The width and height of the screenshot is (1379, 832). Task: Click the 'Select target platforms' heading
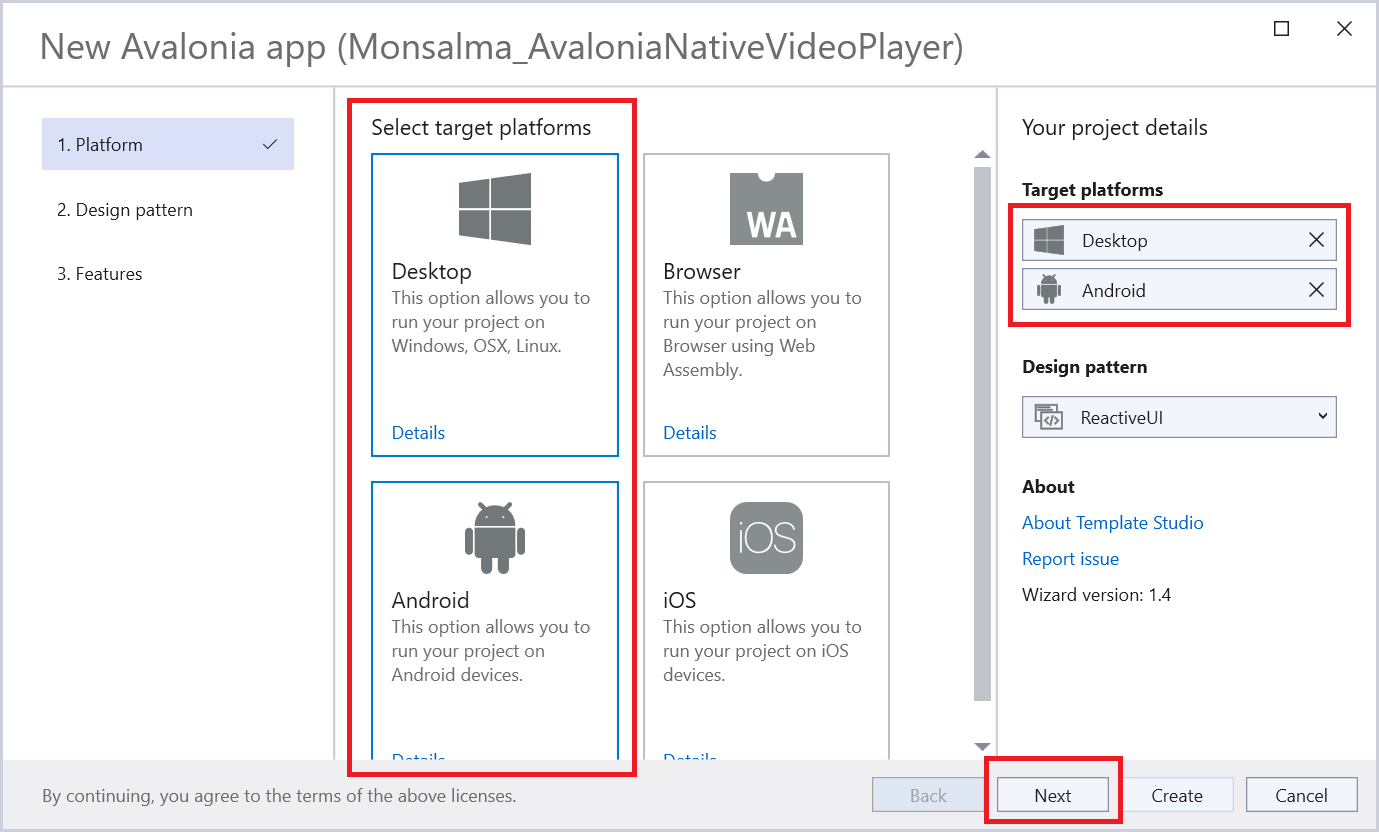[x=481, y=127]
